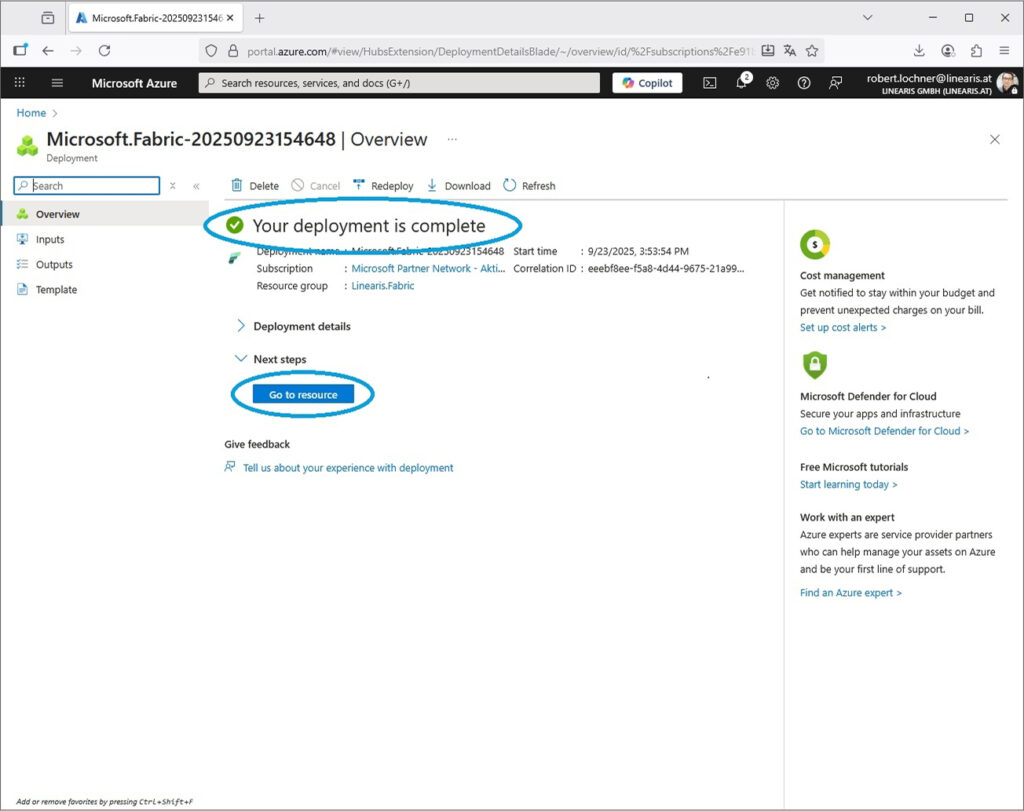Open the Cloud Shell icon

pyautogui.click(x=710, y=83)
